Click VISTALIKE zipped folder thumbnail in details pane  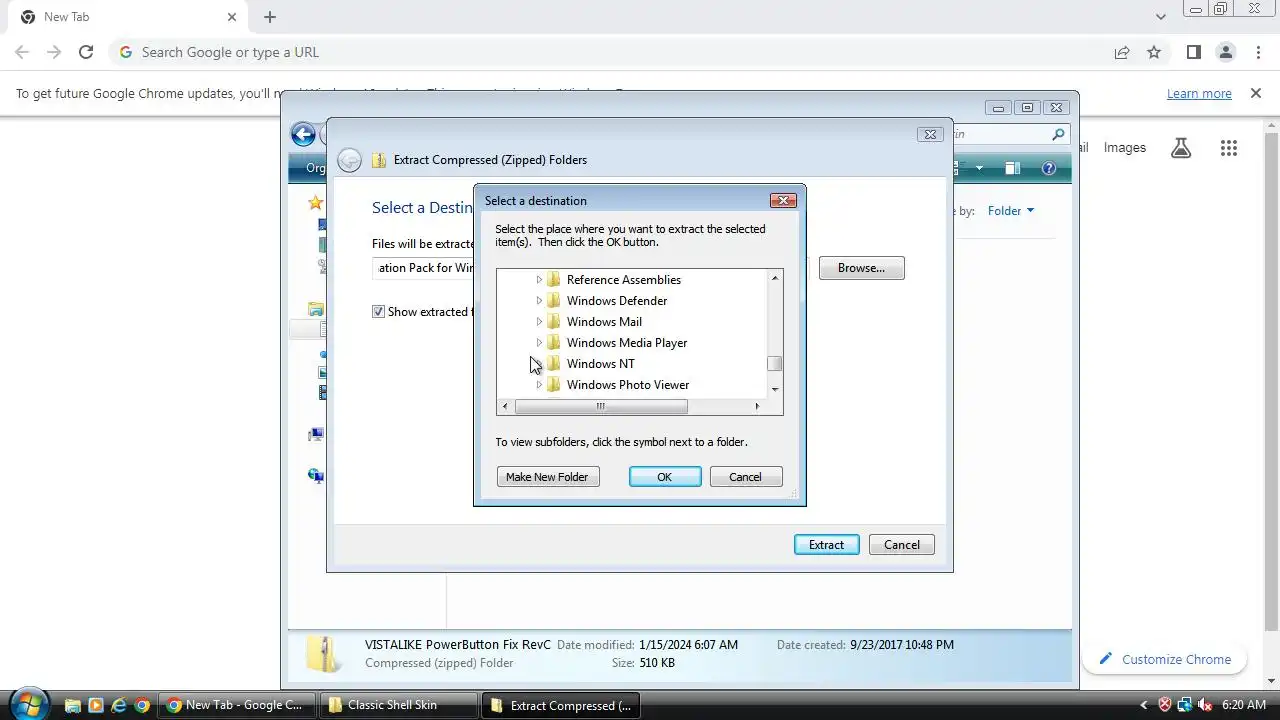click(x=325, y=654)
